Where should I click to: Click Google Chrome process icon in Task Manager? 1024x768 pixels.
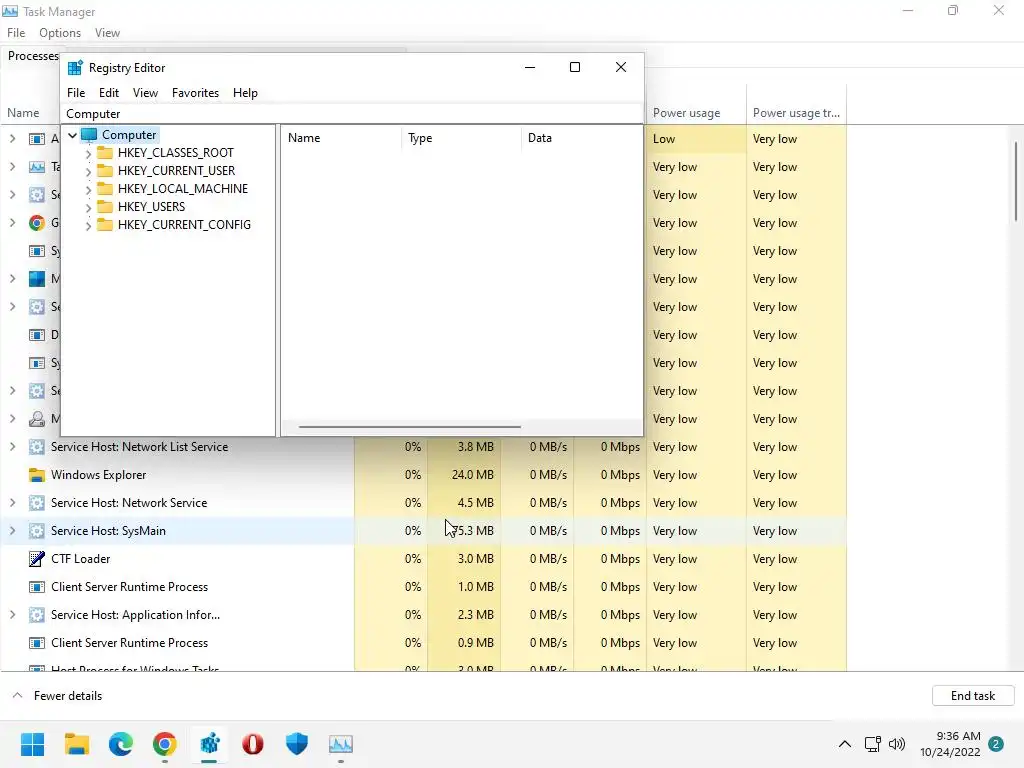pyautogui.click(x=37, y=223)
